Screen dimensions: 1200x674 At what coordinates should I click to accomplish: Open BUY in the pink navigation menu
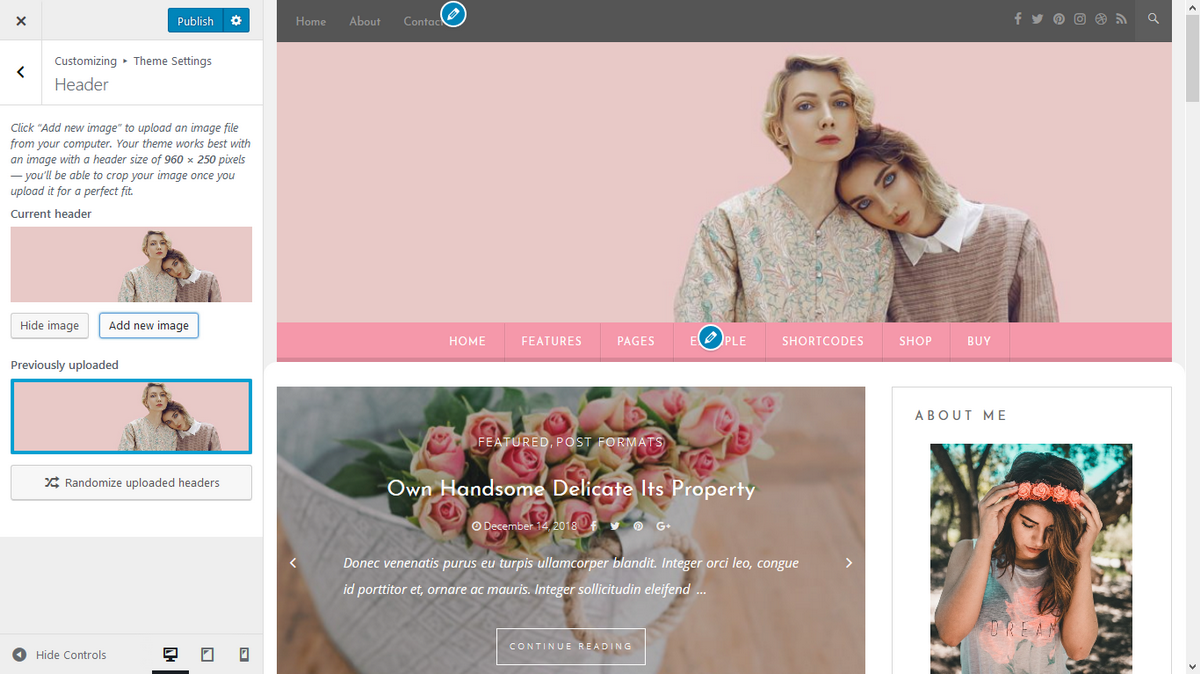979,341
